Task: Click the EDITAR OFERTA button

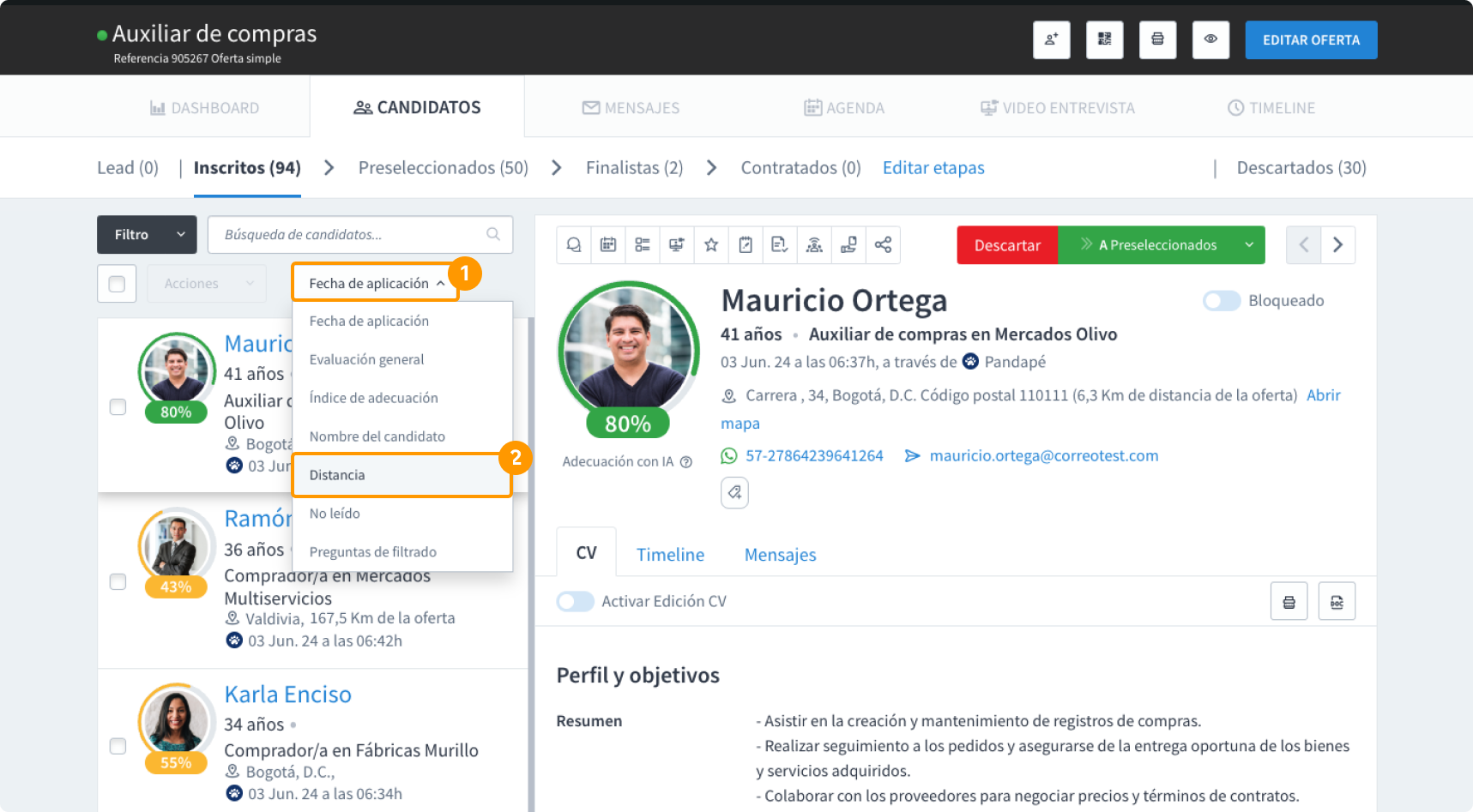Action: (x=1310, y=39)
